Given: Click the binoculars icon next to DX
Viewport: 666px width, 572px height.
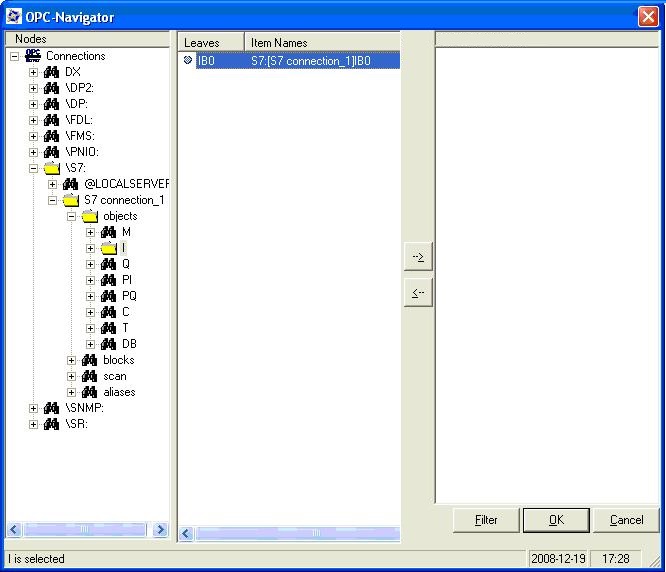Looking at the screenshot, I should [x=51, y=72].
